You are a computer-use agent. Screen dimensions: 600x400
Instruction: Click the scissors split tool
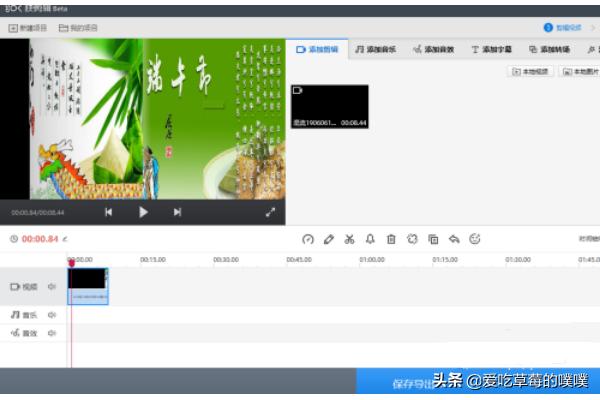349,239
